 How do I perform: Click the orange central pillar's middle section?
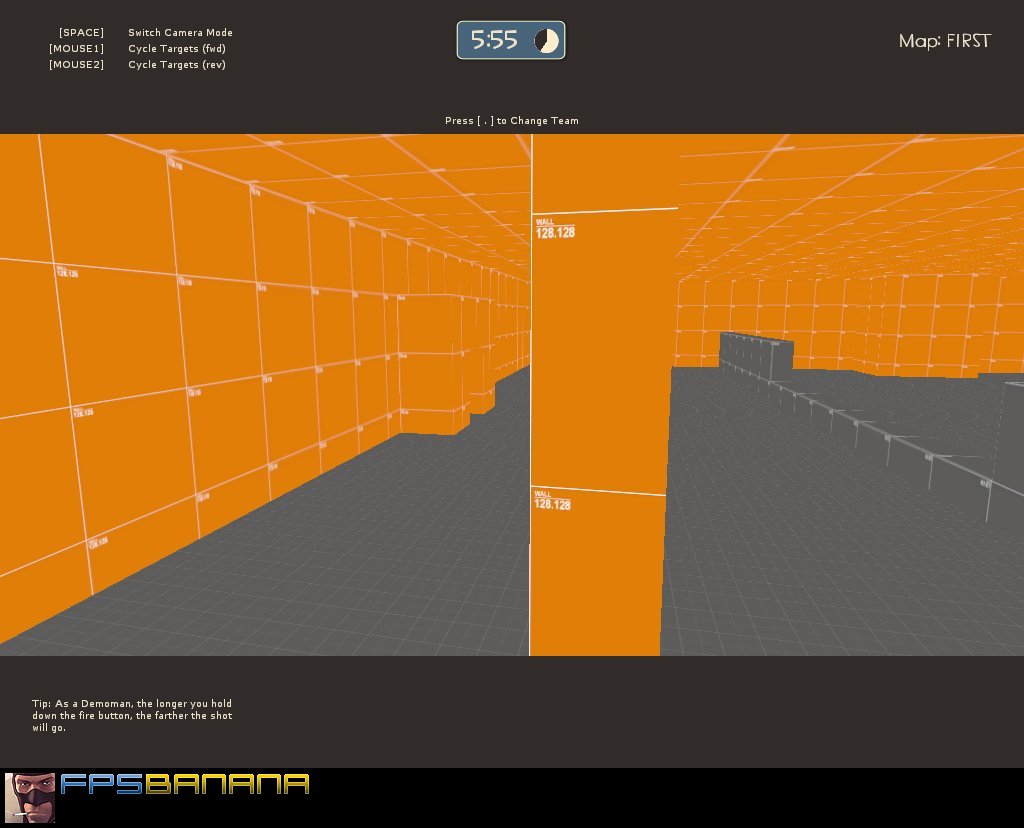[x=598, y=360]
